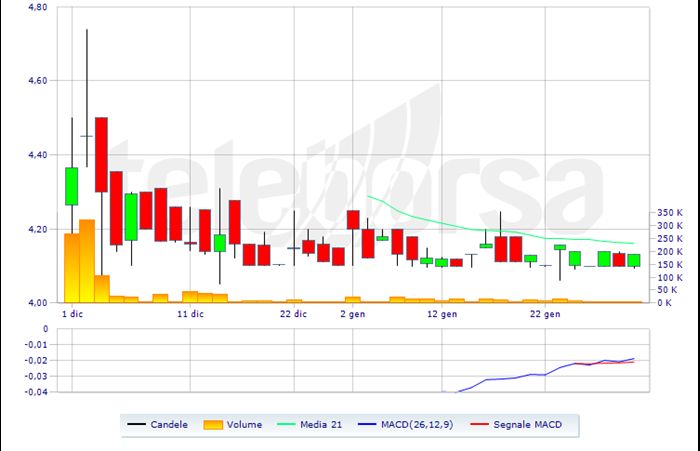The height and width of the screenshot is (451, 700).
Task: Select the Segnale MACD legend text
Action: pos(526,425)
